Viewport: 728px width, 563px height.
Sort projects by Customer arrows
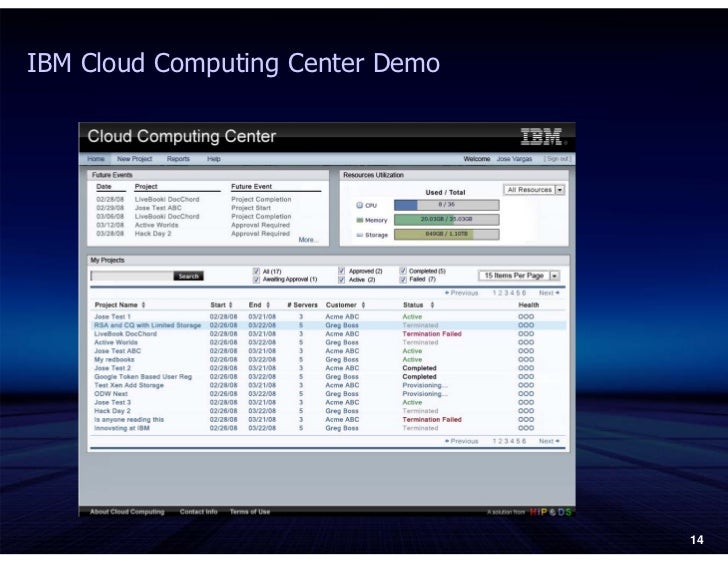[364, 305]
